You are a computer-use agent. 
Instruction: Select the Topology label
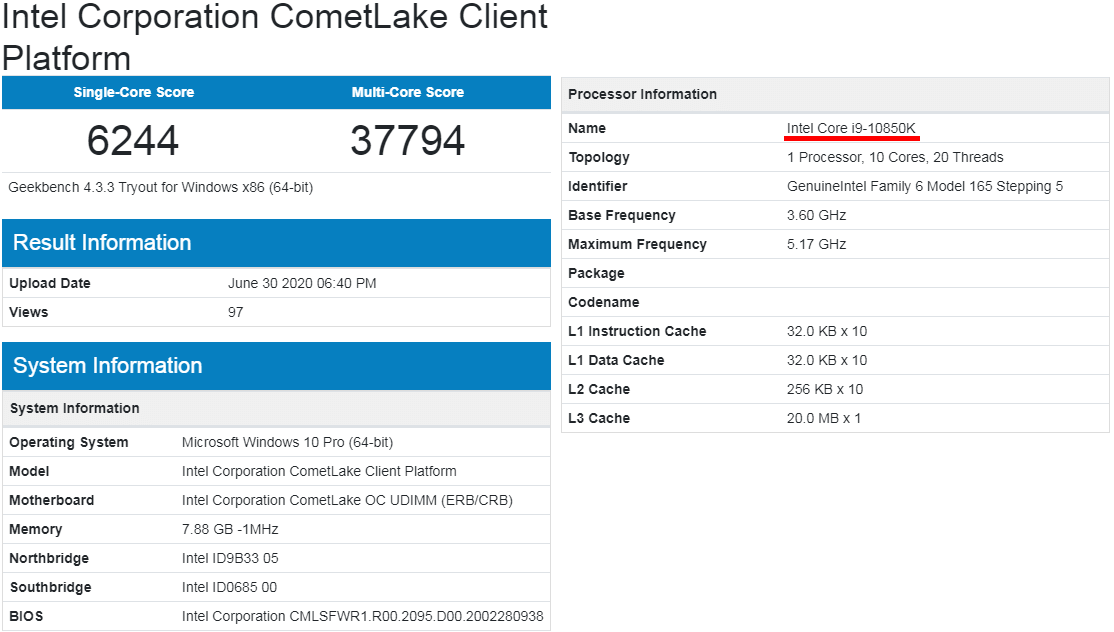pyautogui.click(x=599, y=158)
